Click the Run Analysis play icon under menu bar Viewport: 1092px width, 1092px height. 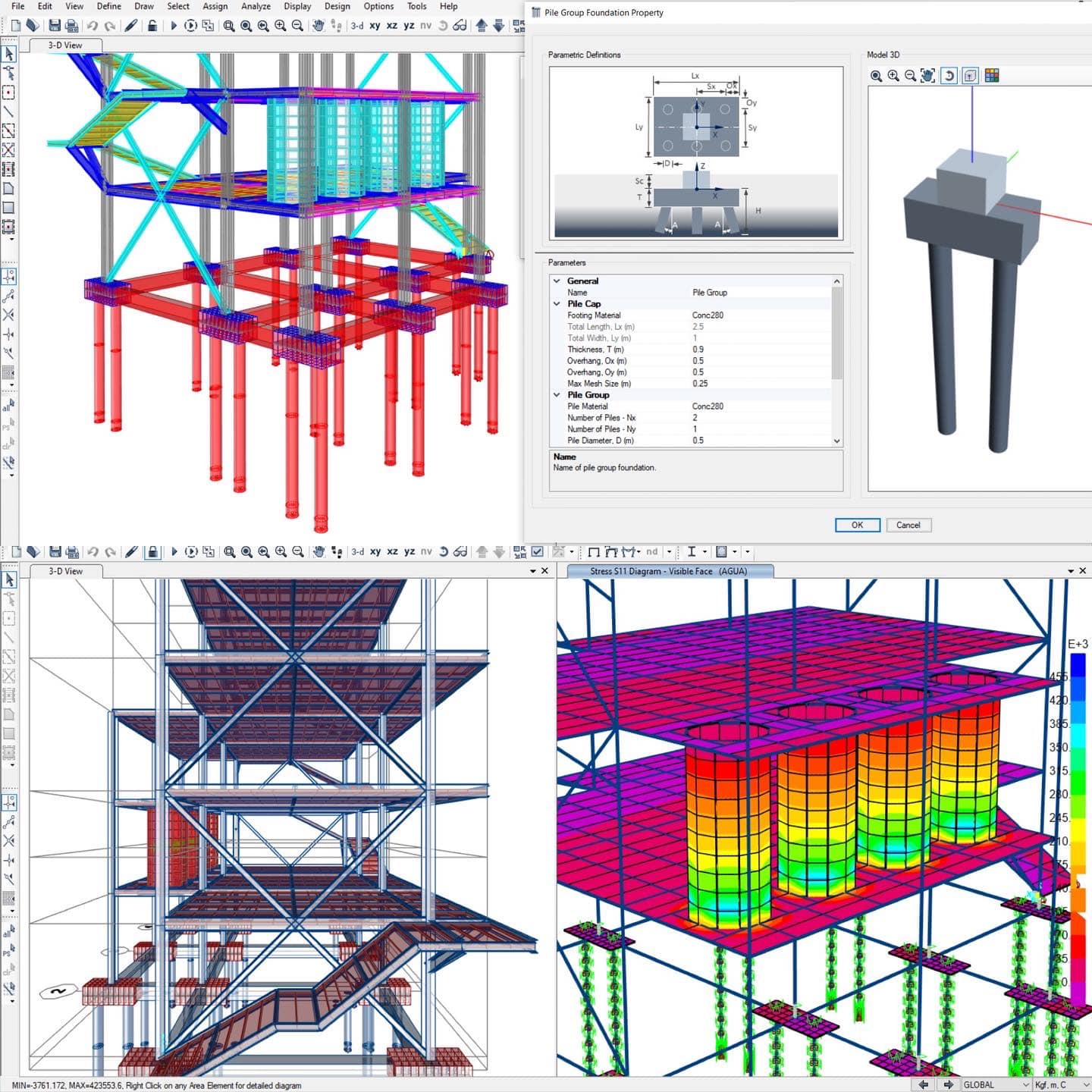point(174,26)
